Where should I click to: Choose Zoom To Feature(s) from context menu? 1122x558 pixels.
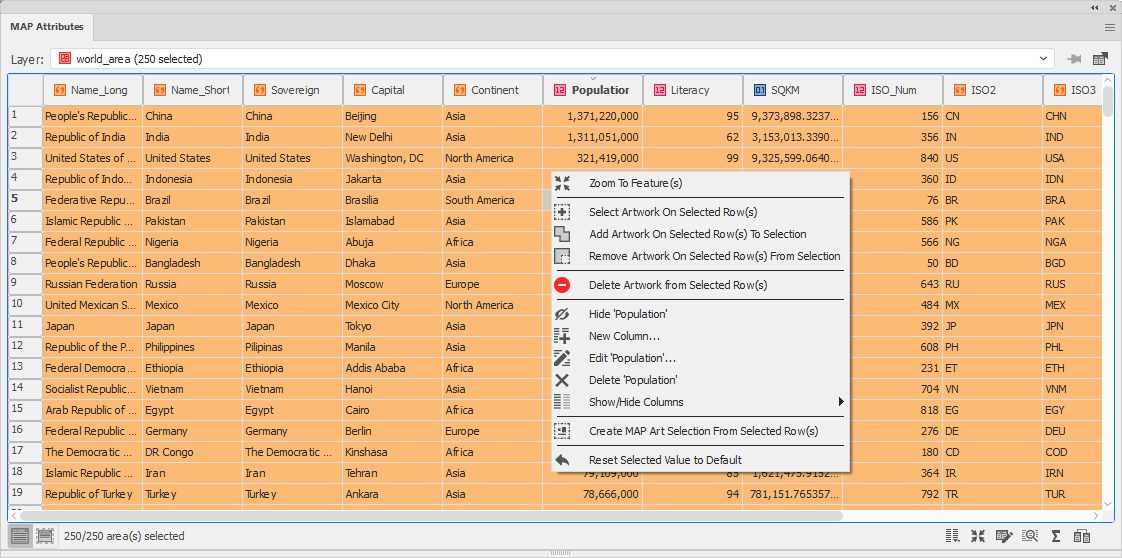701,183
